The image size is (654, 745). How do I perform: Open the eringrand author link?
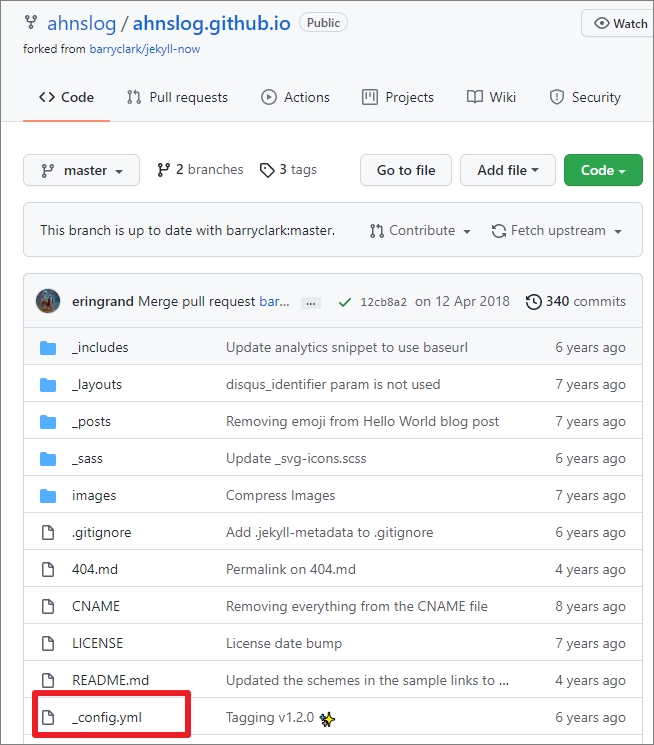tap(103, 302)
